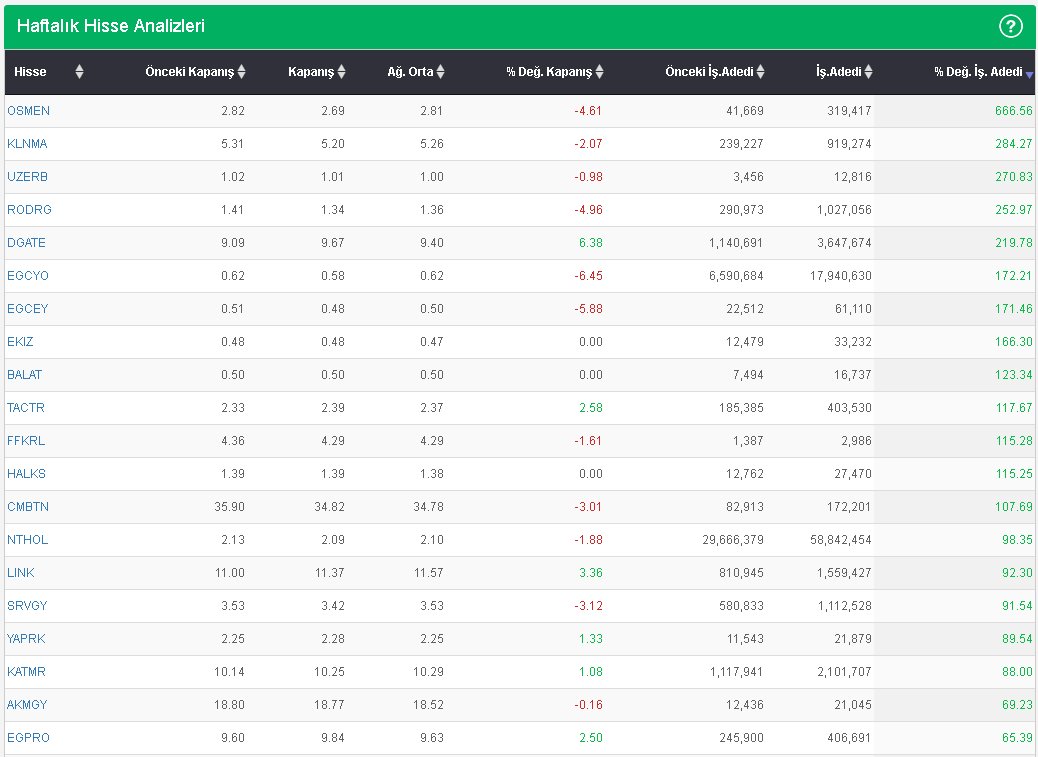Image resolution: width=1038 pixels, height=757 pixels.
Task: Open RODRG stock link
Action: 29,210
